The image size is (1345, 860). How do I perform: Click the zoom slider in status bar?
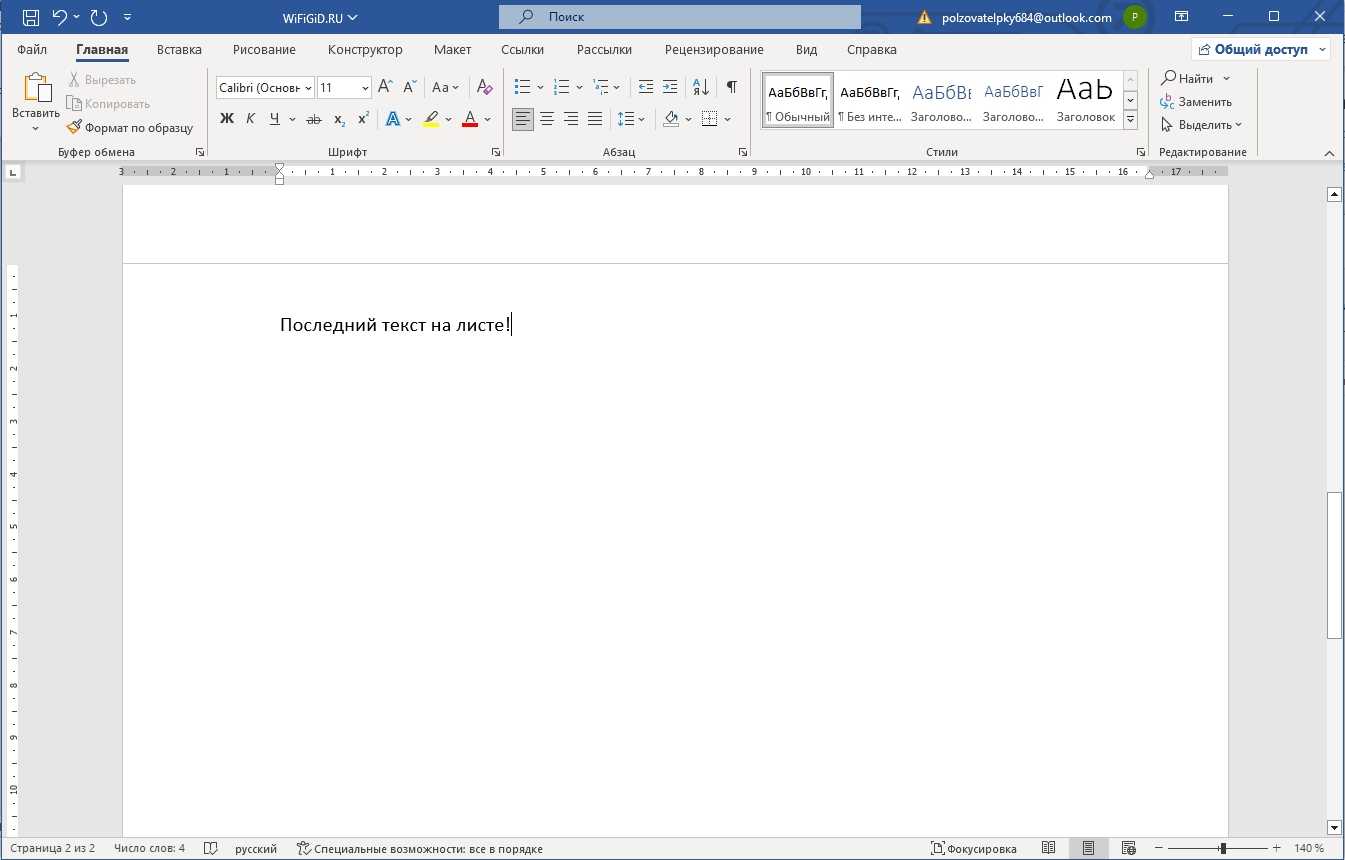click(x=1222, y=848)
